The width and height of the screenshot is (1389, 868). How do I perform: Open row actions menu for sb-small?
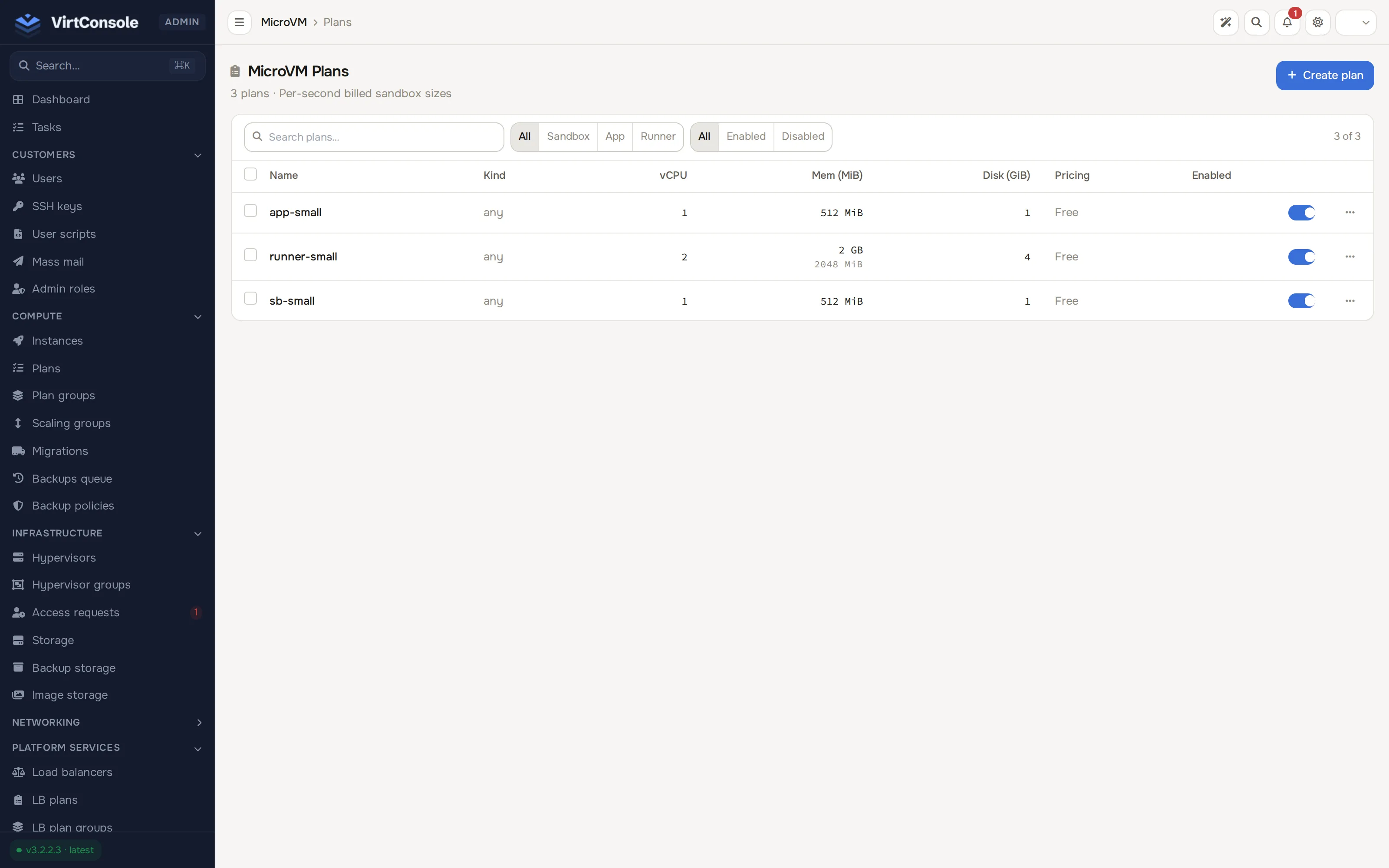click(x=1350, y=301)
